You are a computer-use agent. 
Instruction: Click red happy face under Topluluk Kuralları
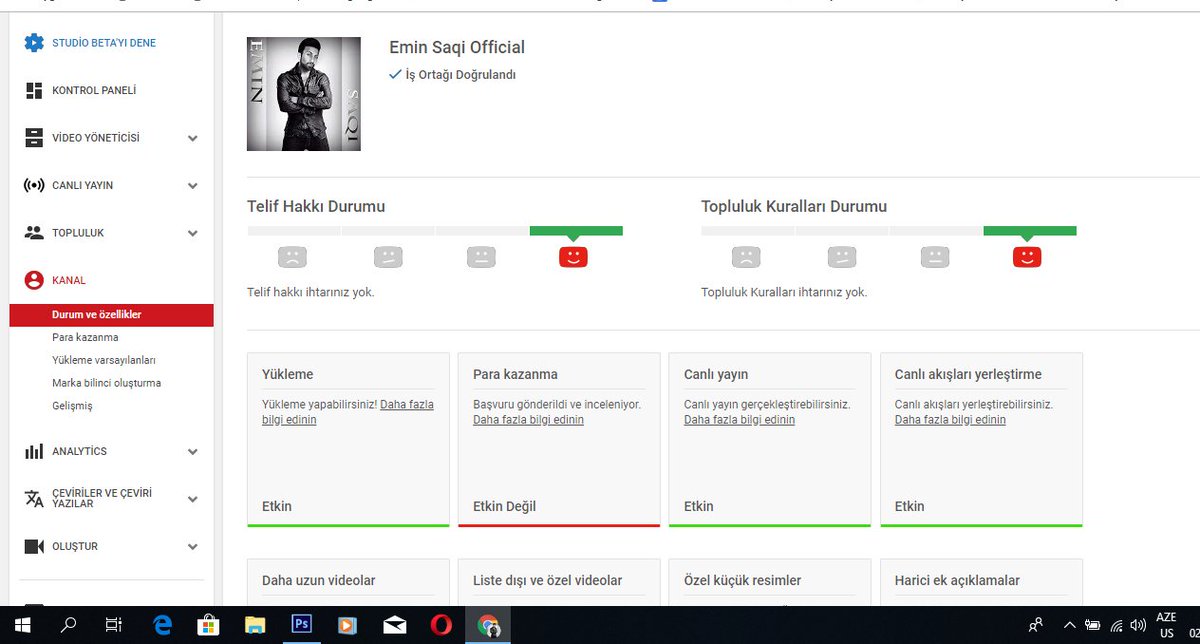point(1027,257)
